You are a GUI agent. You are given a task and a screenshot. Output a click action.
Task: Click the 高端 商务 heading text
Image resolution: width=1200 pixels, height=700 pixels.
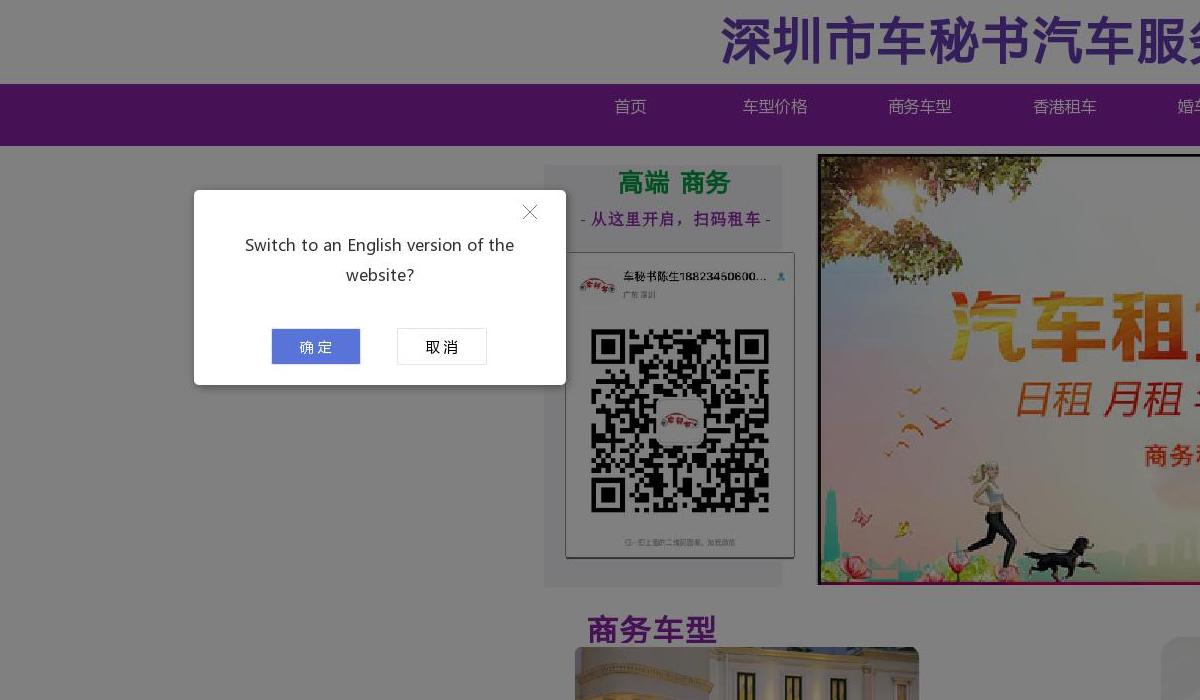(x=674, y=183)
